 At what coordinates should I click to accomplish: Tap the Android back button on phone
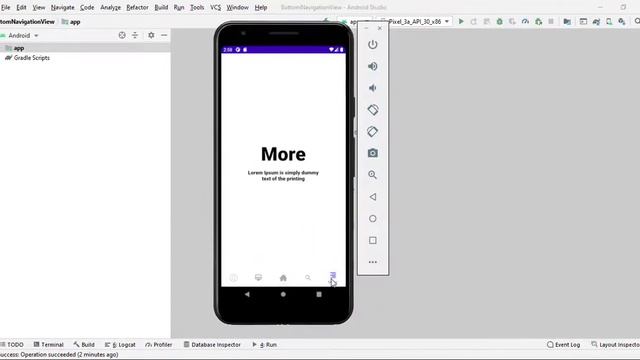(x=247, y=294)
